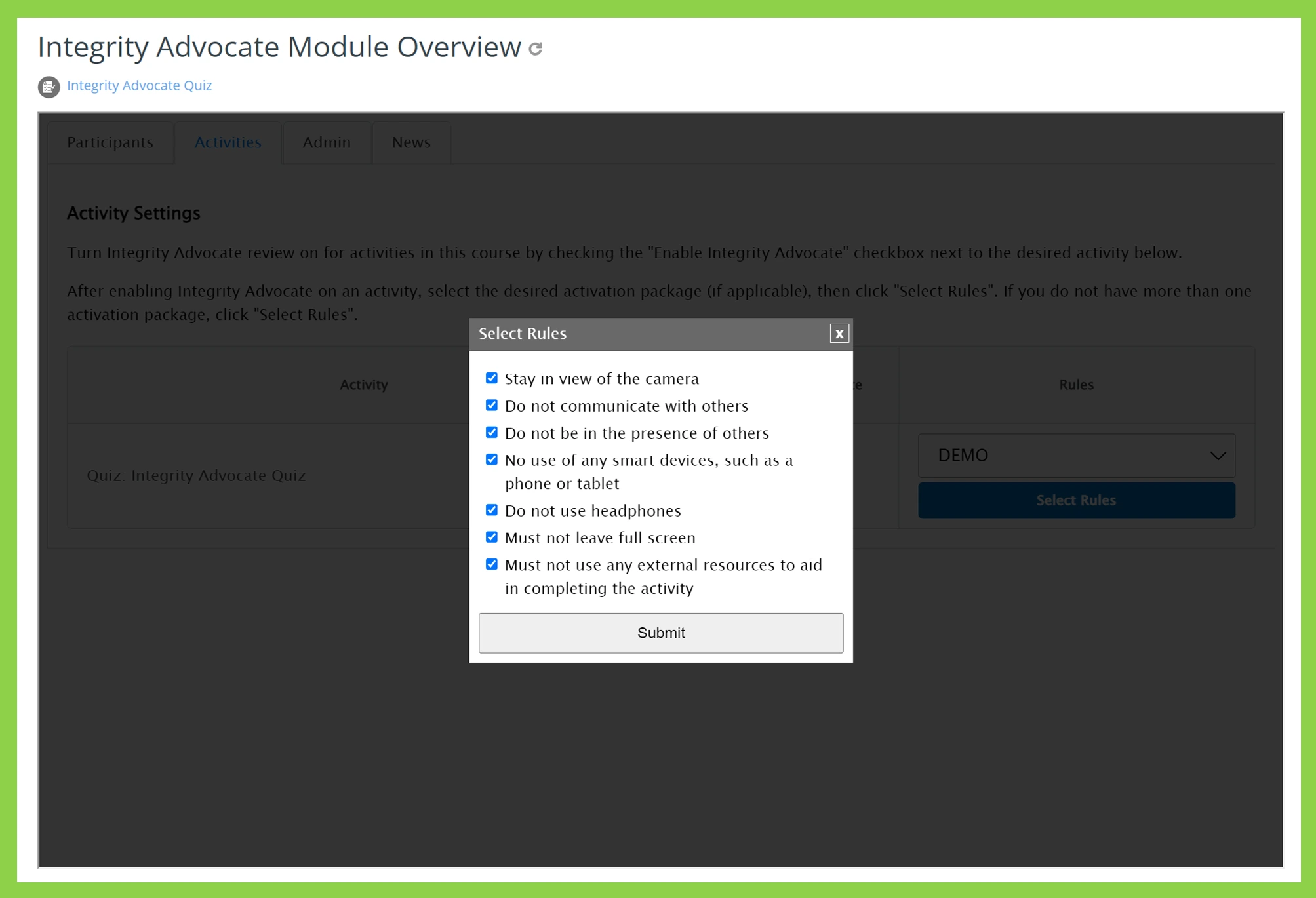Go to the Admin tab
Screen dimensions: 1316x898
(x=327, y=142)
